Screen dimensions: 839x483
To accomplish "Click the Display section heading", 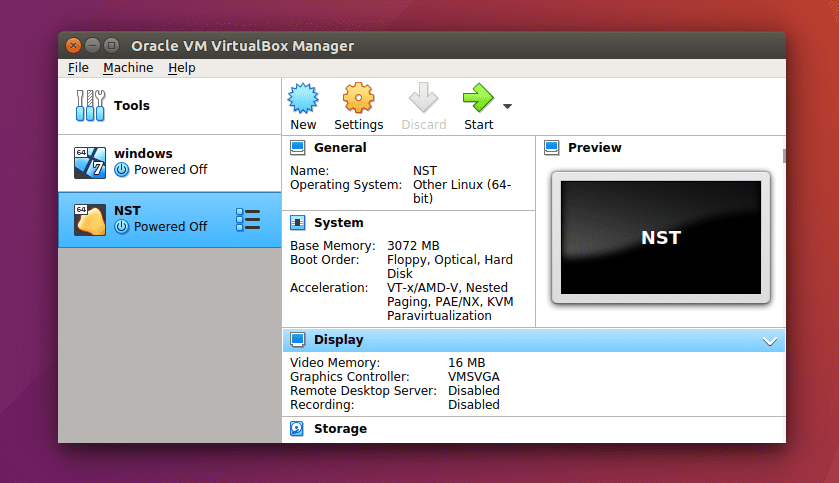I will click(339, 340).
